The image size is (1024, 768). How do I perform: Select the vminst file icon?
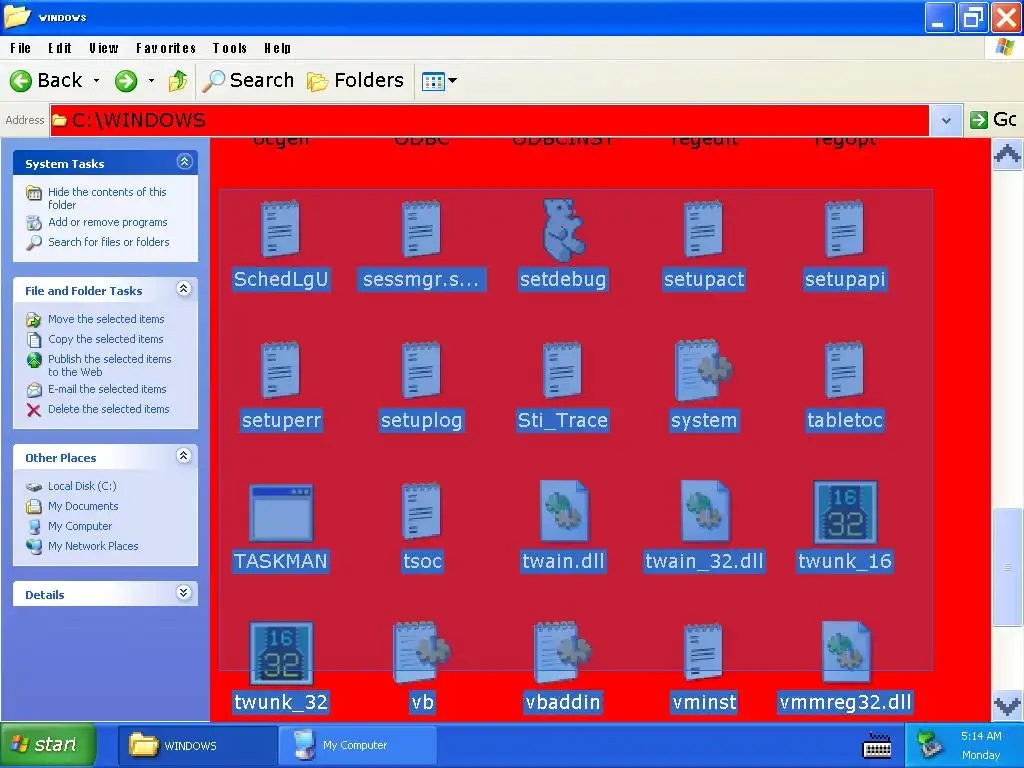[x=703, y=652]
